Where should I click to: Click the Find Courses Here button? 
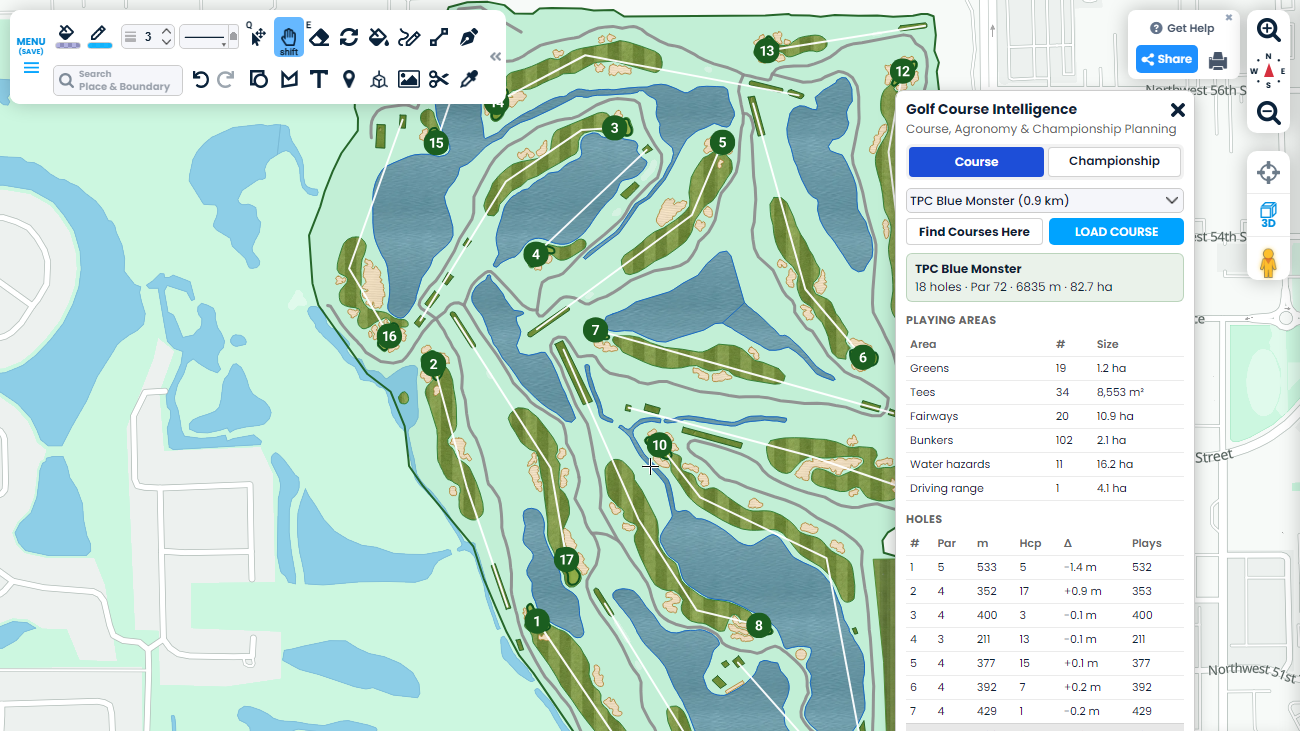click(974, 232)
